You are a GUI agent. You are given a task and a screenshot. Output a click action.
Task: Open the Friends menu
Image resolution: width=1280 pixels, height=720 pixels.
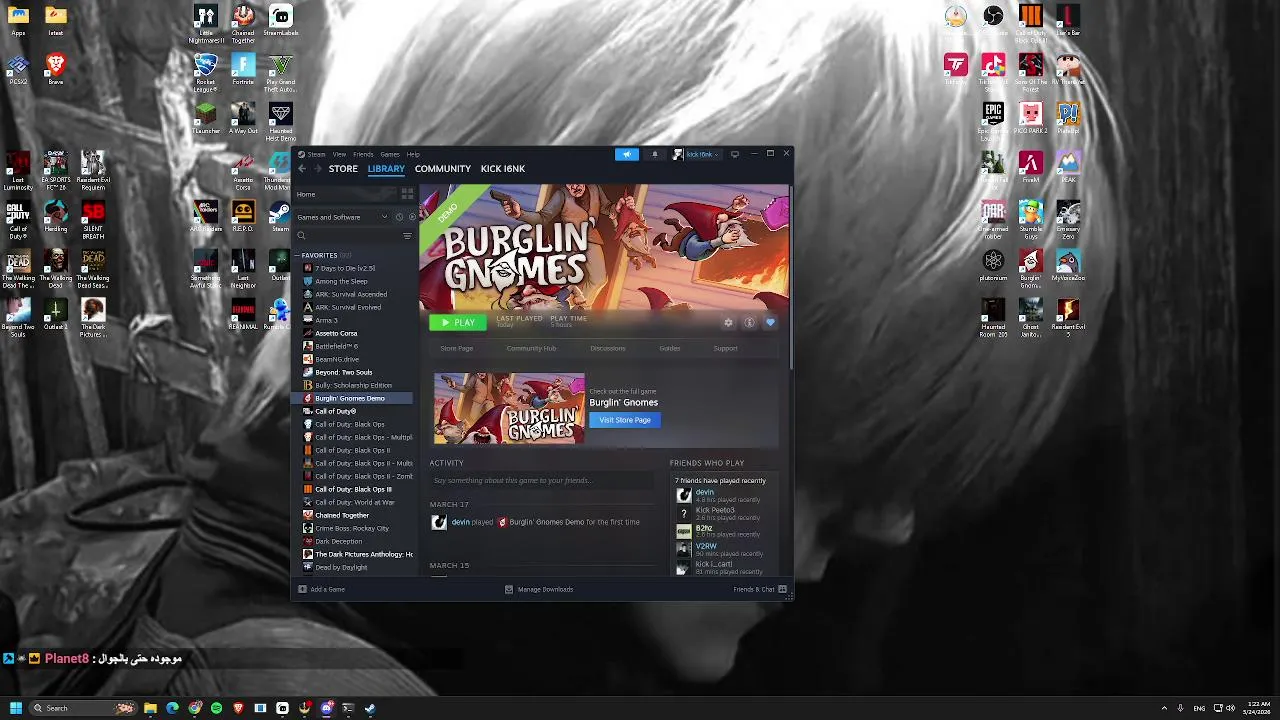click(x=363, y=154)
